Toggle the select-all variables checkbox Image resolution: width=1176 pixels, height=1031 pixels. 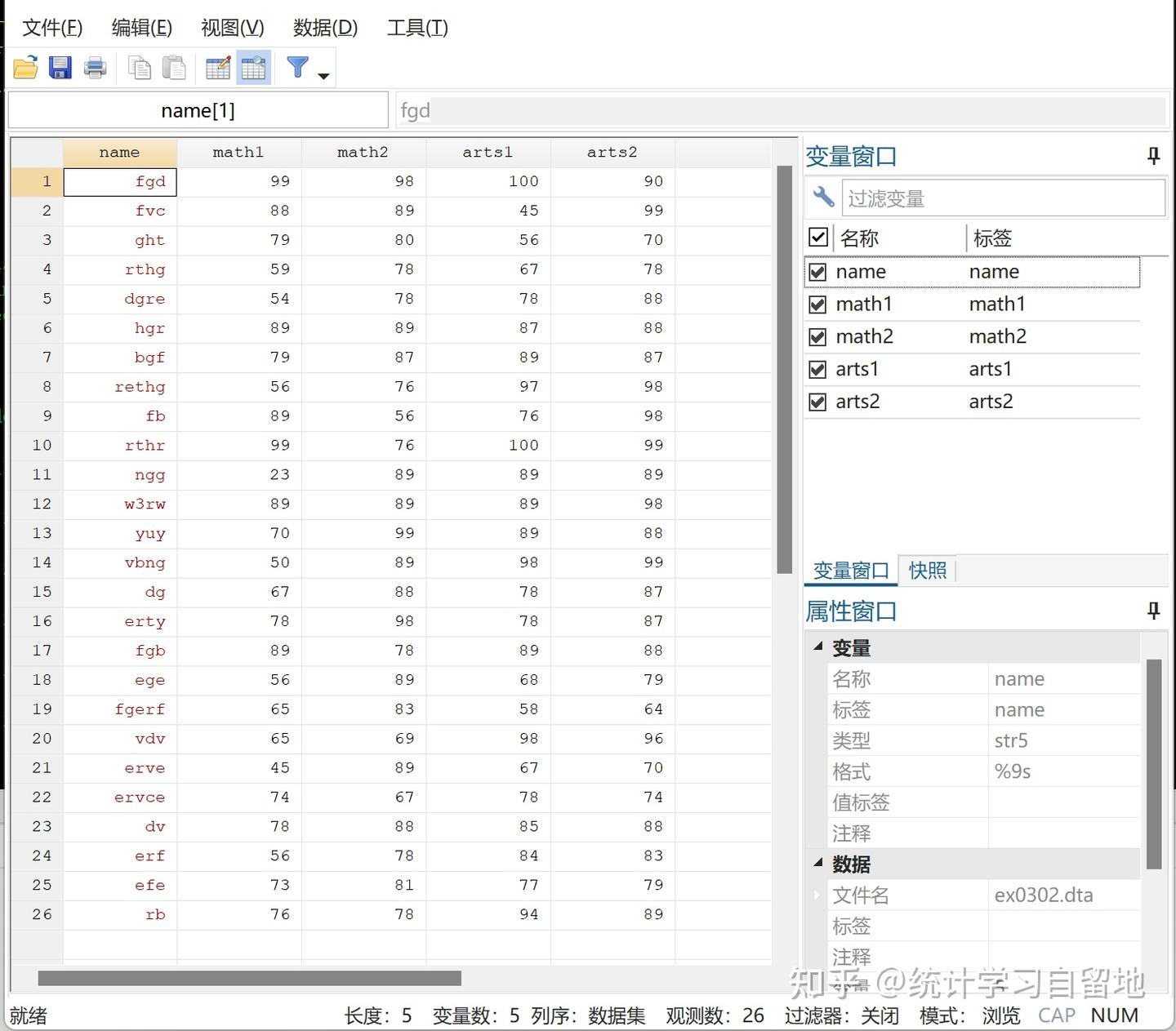(x=817, y=237)
